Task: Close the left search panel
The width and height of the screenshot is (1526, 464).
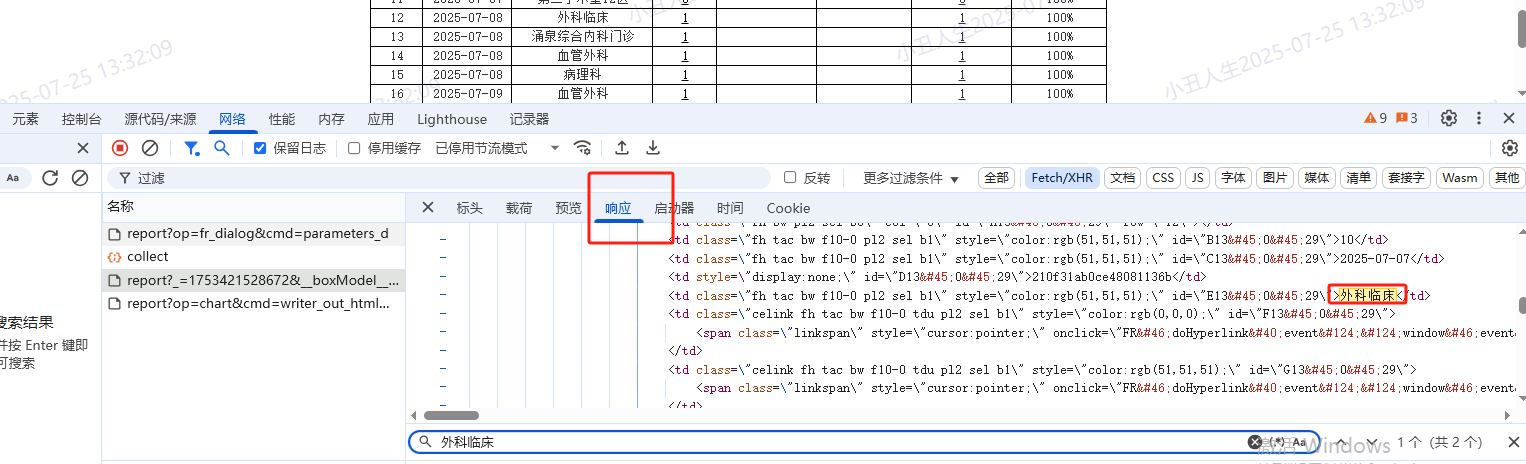Action: [x=84, y=148]
